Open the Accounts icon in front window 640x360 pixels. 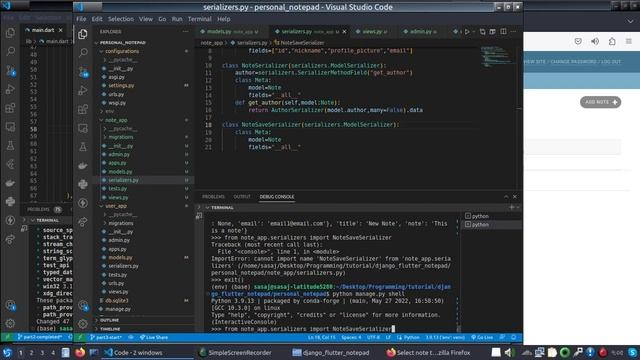pos(83,305)
